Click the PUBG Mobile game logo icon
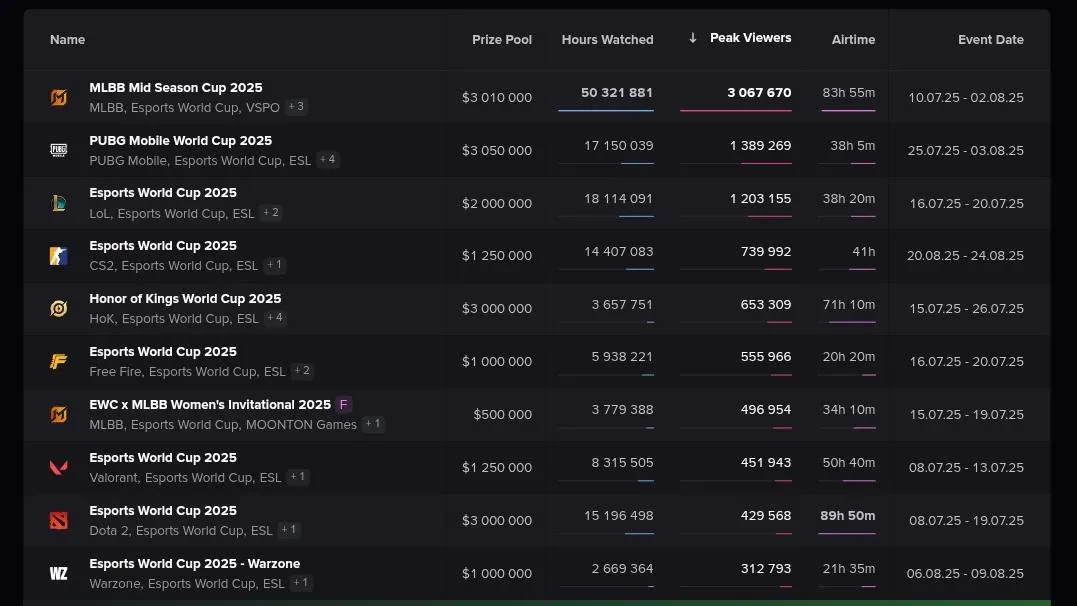 coord(59,151)
